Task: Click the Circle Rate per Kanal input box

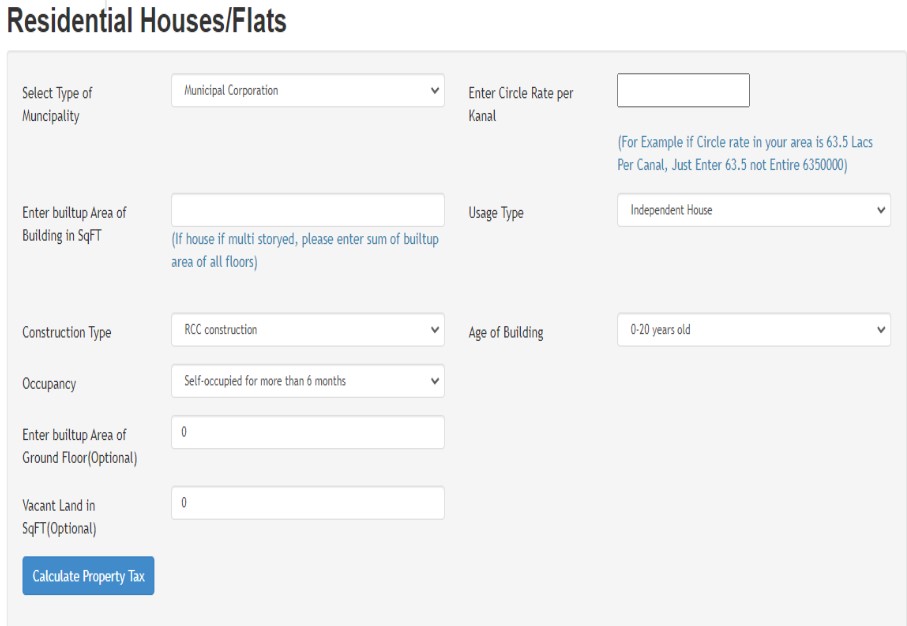Action: pyautogui.click(x=682, y=91)
